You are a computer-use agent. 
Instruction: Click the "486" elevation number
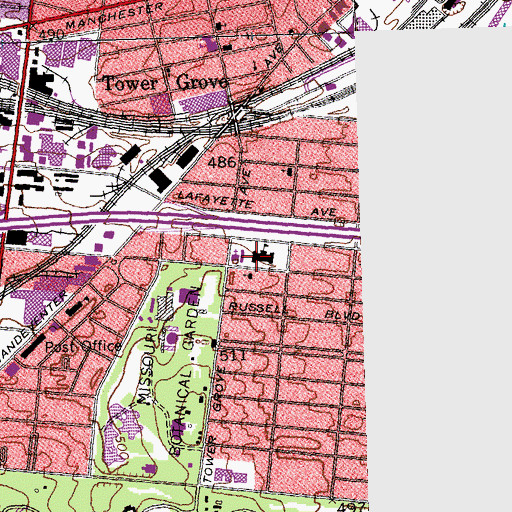222,162
